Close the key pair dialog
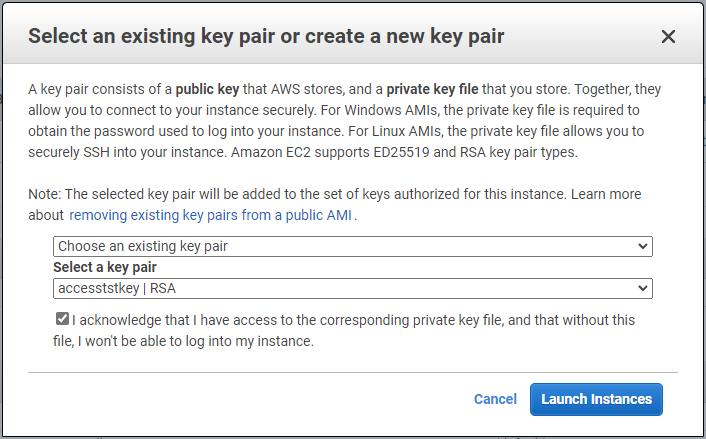706x439 pixels. tap(669, 37)
